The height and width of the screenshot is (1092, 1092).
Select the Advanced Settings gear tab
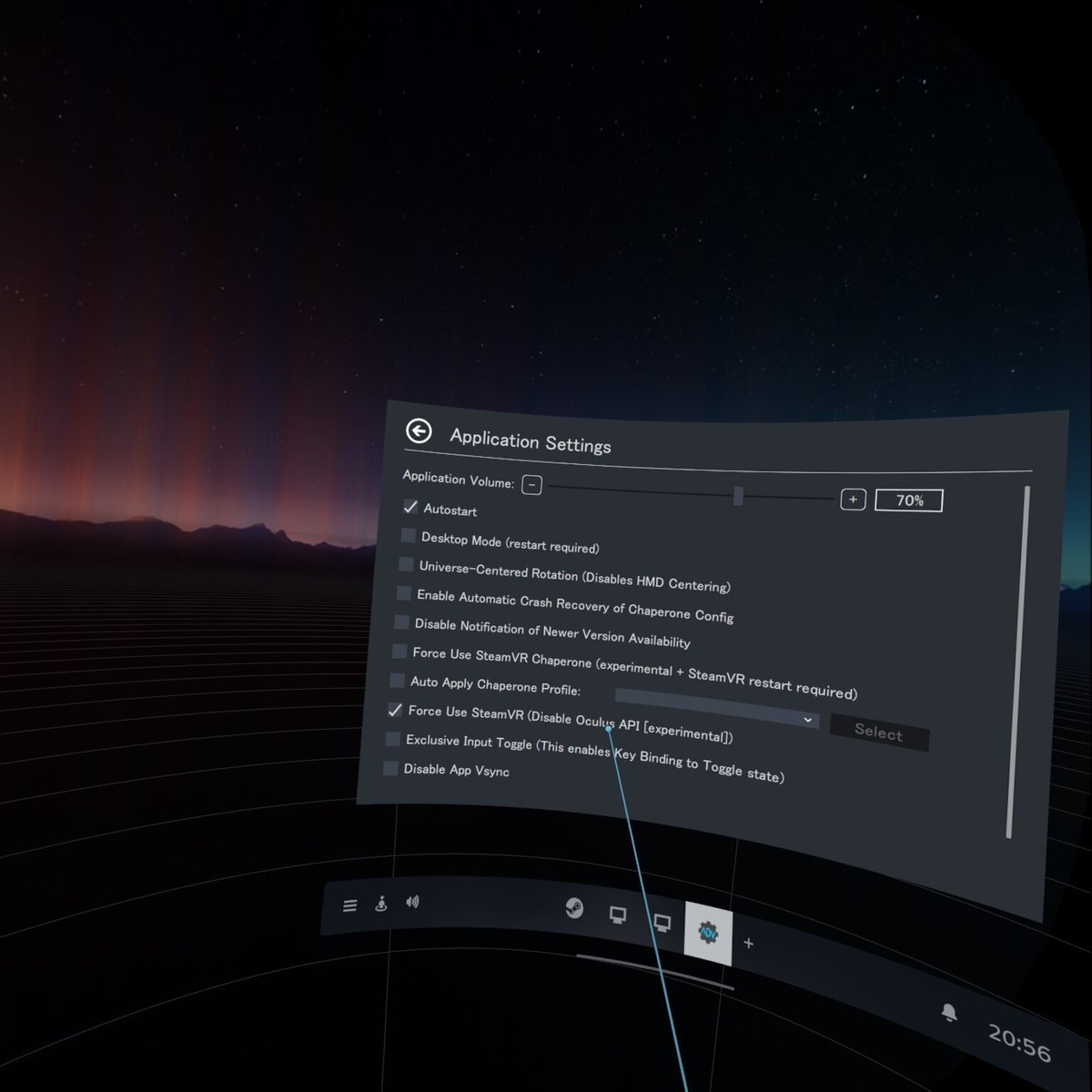[x=708, y=933]
